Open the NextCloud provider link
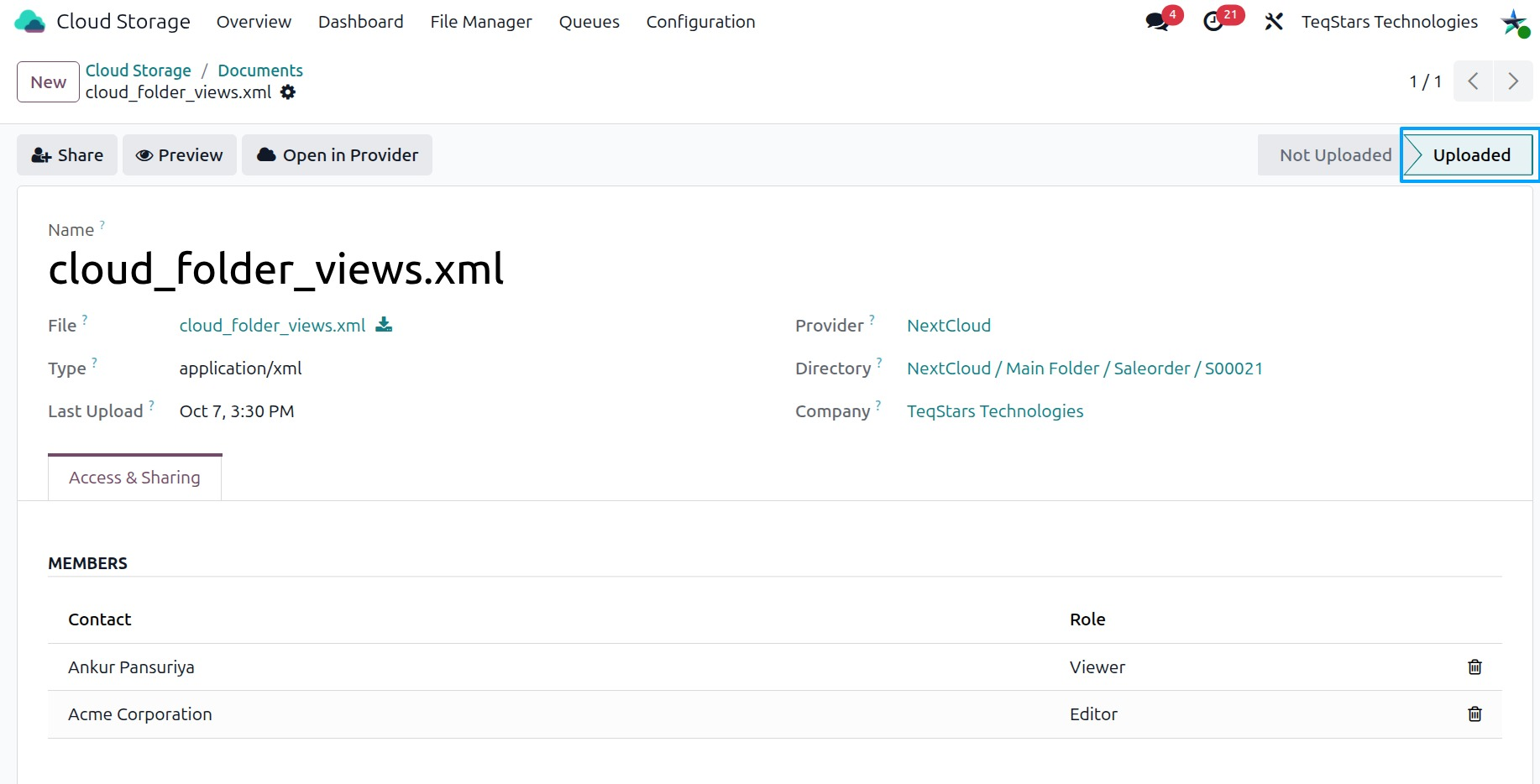 point(949,326)
